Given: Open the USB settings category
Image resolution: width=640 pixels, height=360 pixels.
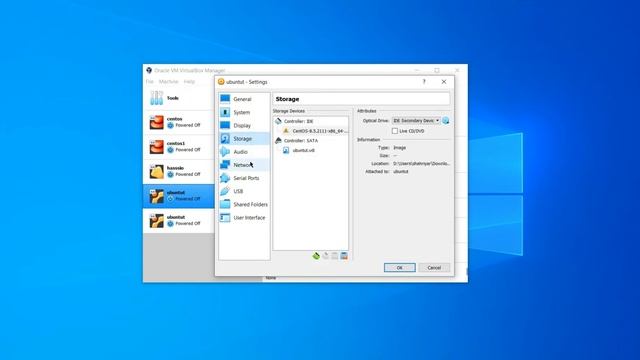Looking at the screenshot, I should [x=244, y=191].
